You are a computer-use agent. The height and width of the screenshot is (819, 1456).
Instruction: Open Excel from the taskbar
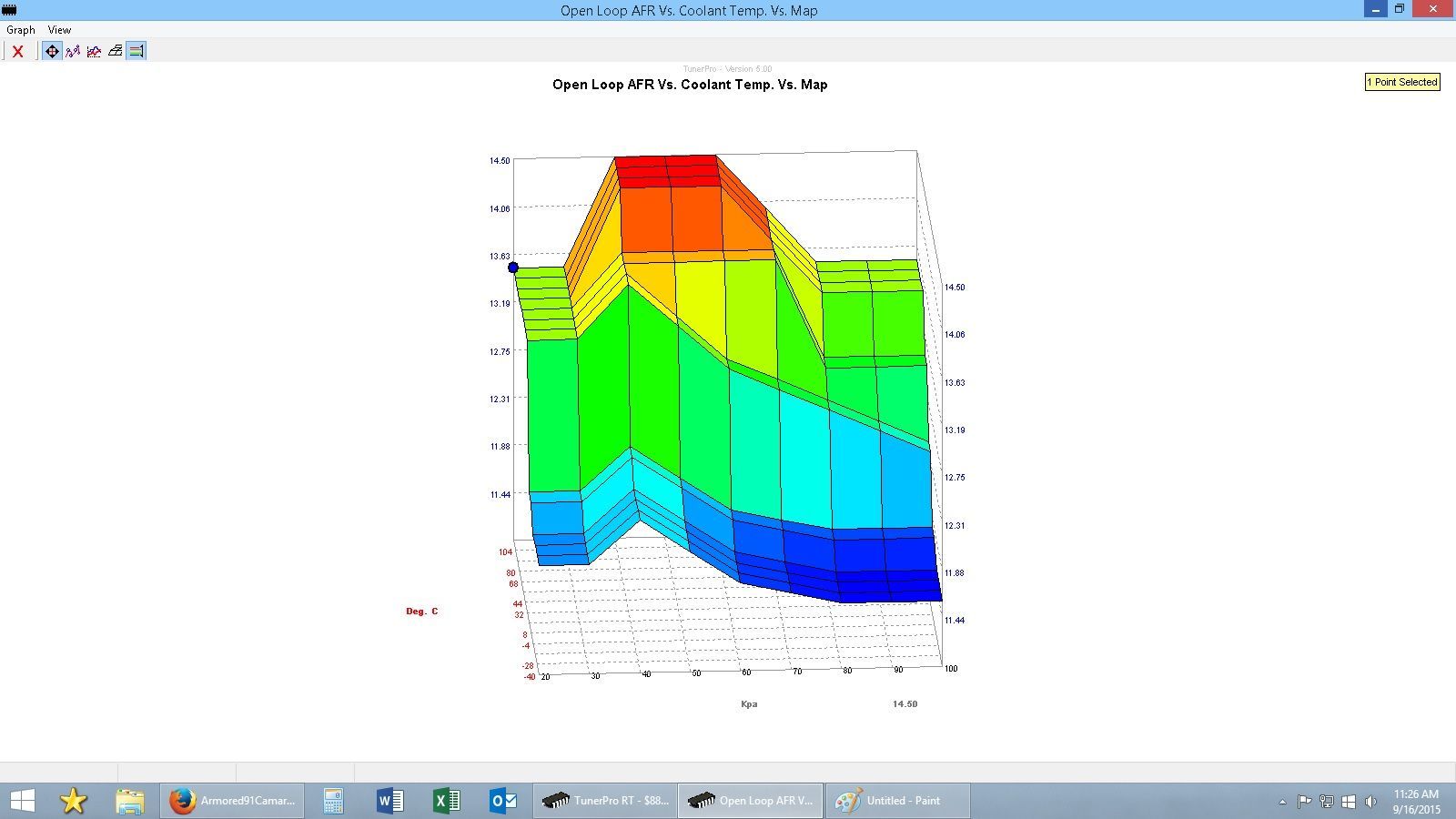pyautogui.click(x=446, y=801)
